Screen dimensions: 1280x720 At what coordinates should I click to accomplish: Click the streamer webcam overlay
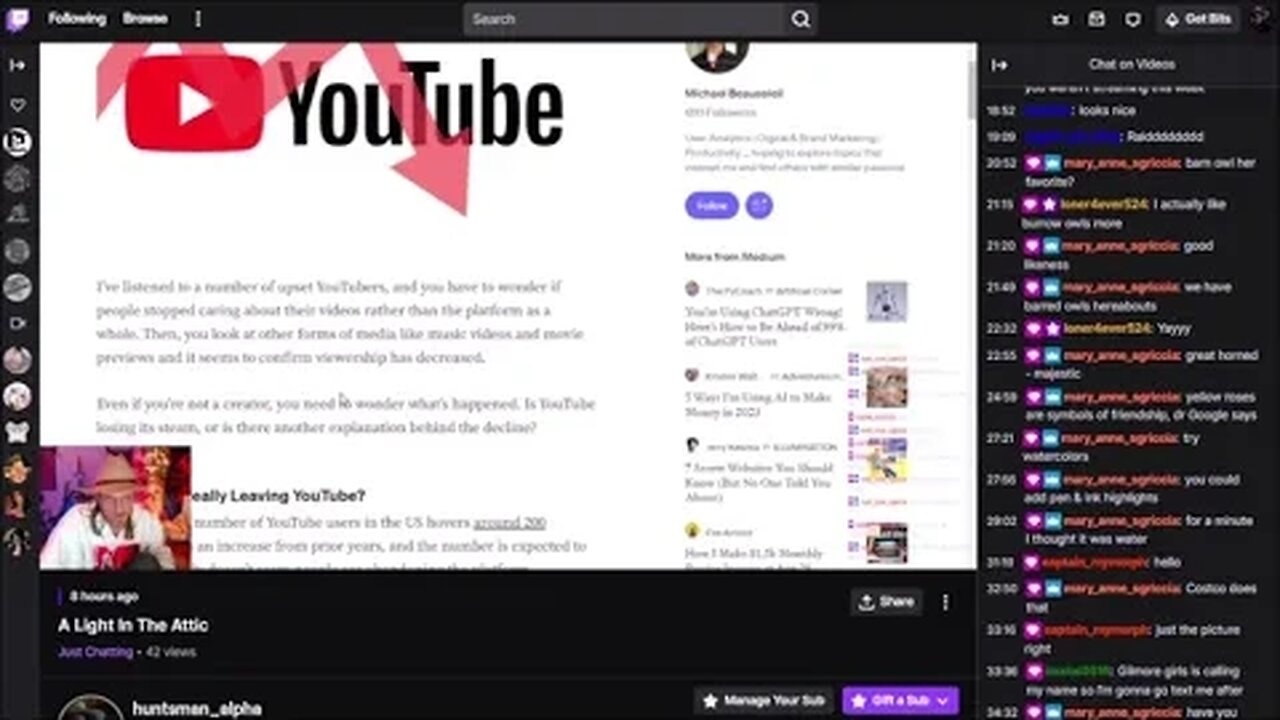click(115, 508)
